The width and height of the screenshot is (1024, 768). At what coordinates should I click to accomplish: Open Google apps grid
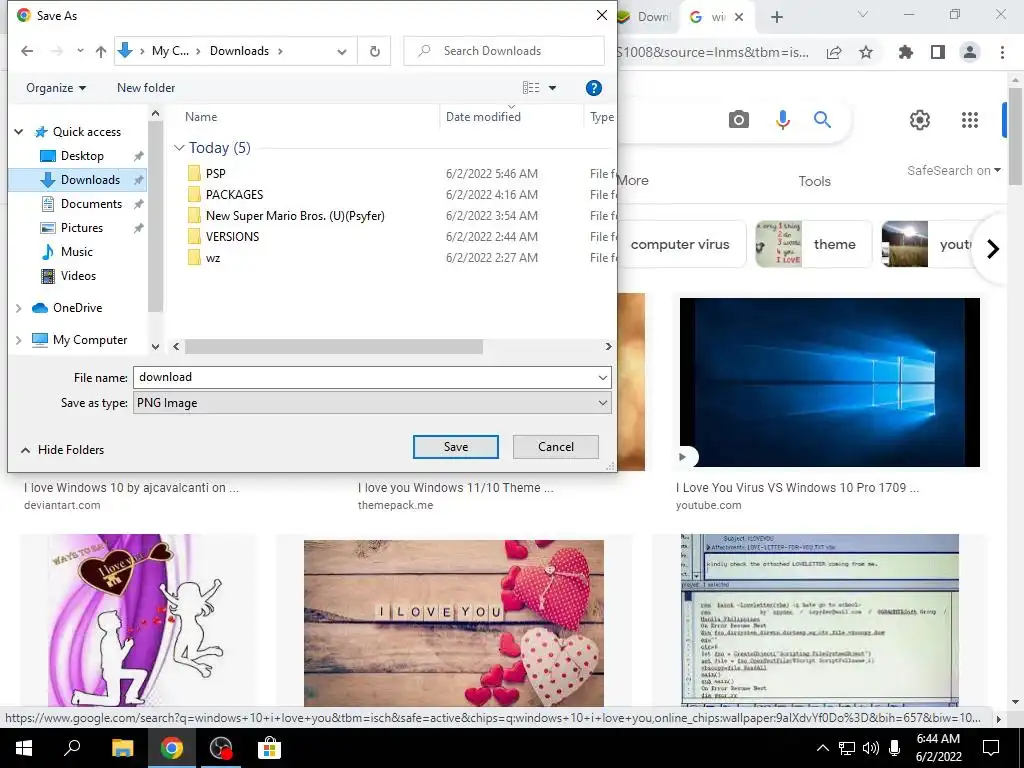pos(970,120)
